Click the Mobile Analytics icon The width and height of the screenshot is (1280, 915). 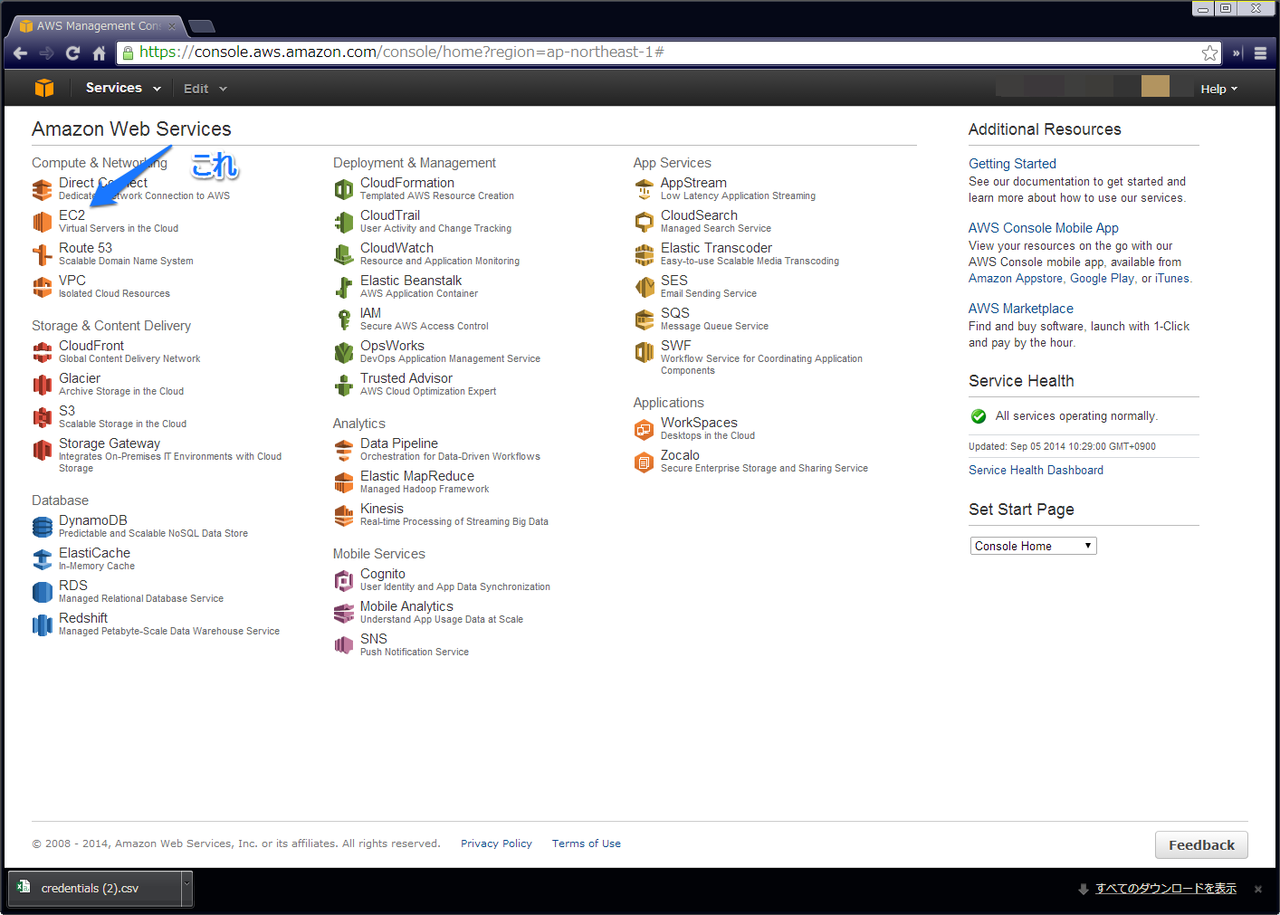coord(343,613)
